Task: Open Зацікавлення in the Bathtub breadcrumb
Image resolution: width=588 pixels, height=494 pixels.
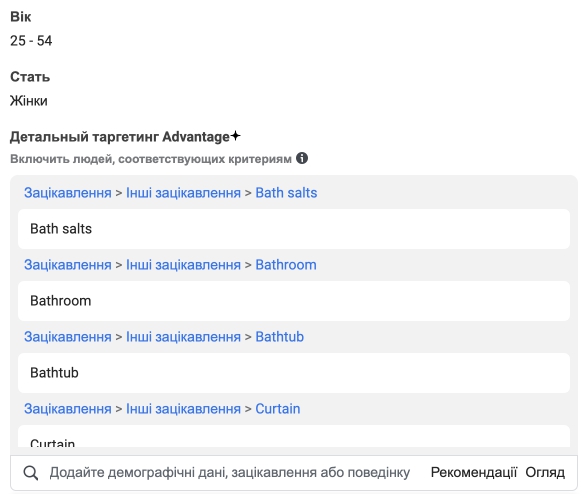Action: (x=68, y=337)
